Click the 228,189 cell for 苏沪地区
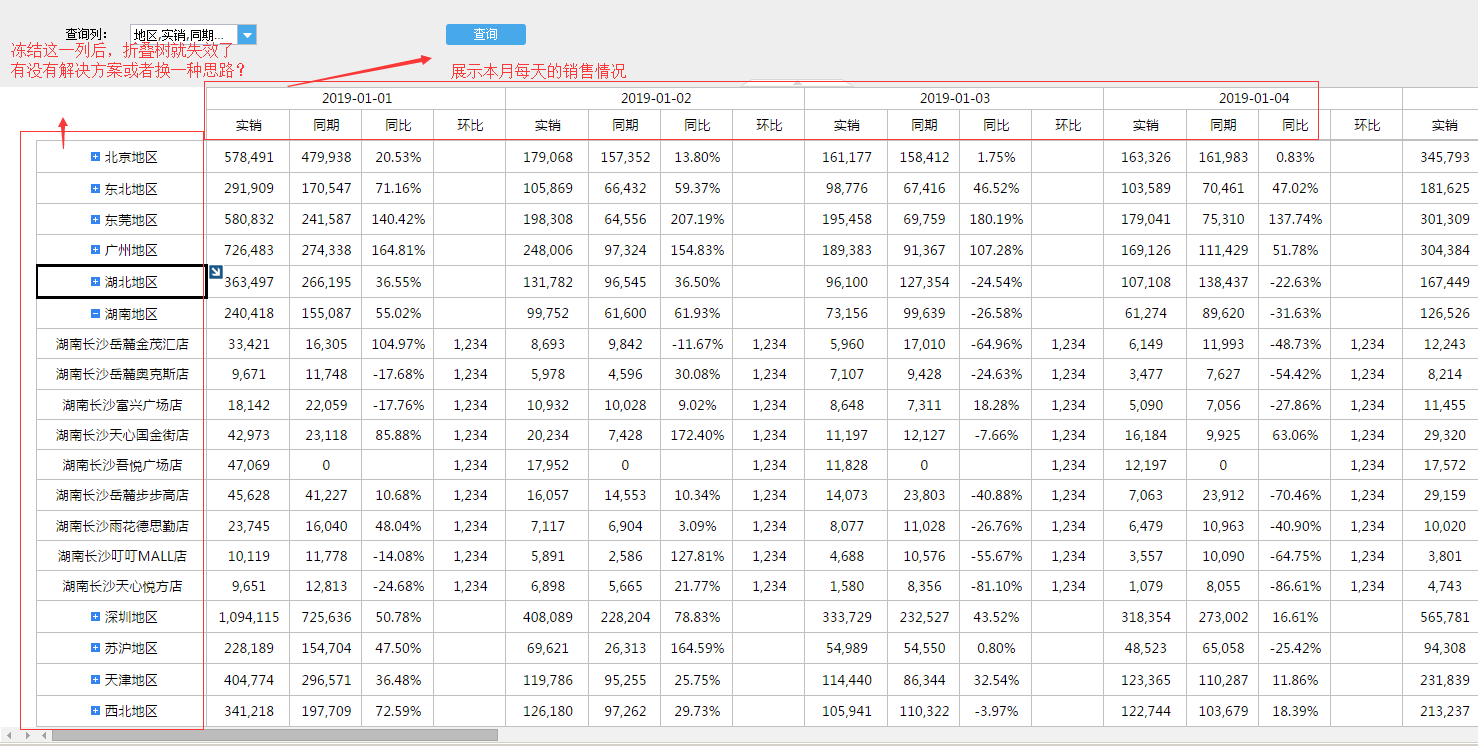This screenshot has height=746, width=1478. point(248,648)
